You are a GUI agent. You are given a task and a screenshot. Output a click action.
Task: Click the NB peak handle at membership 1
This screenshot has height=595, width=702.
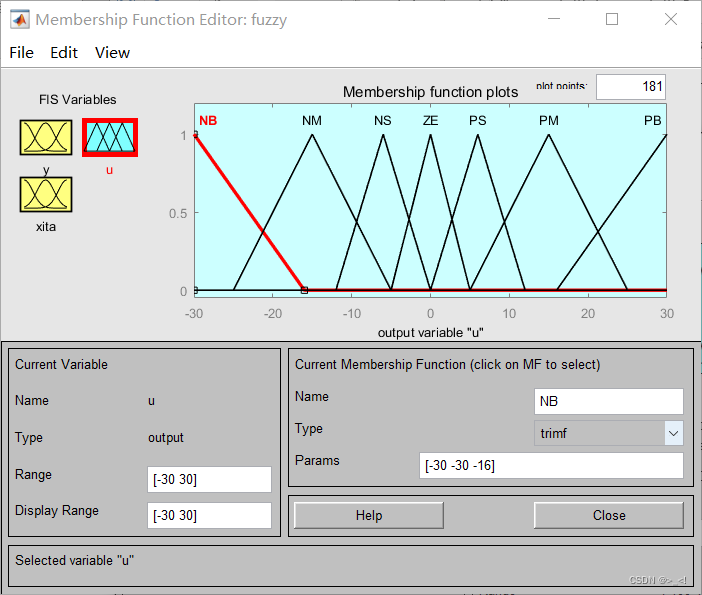tap(196, 134)
